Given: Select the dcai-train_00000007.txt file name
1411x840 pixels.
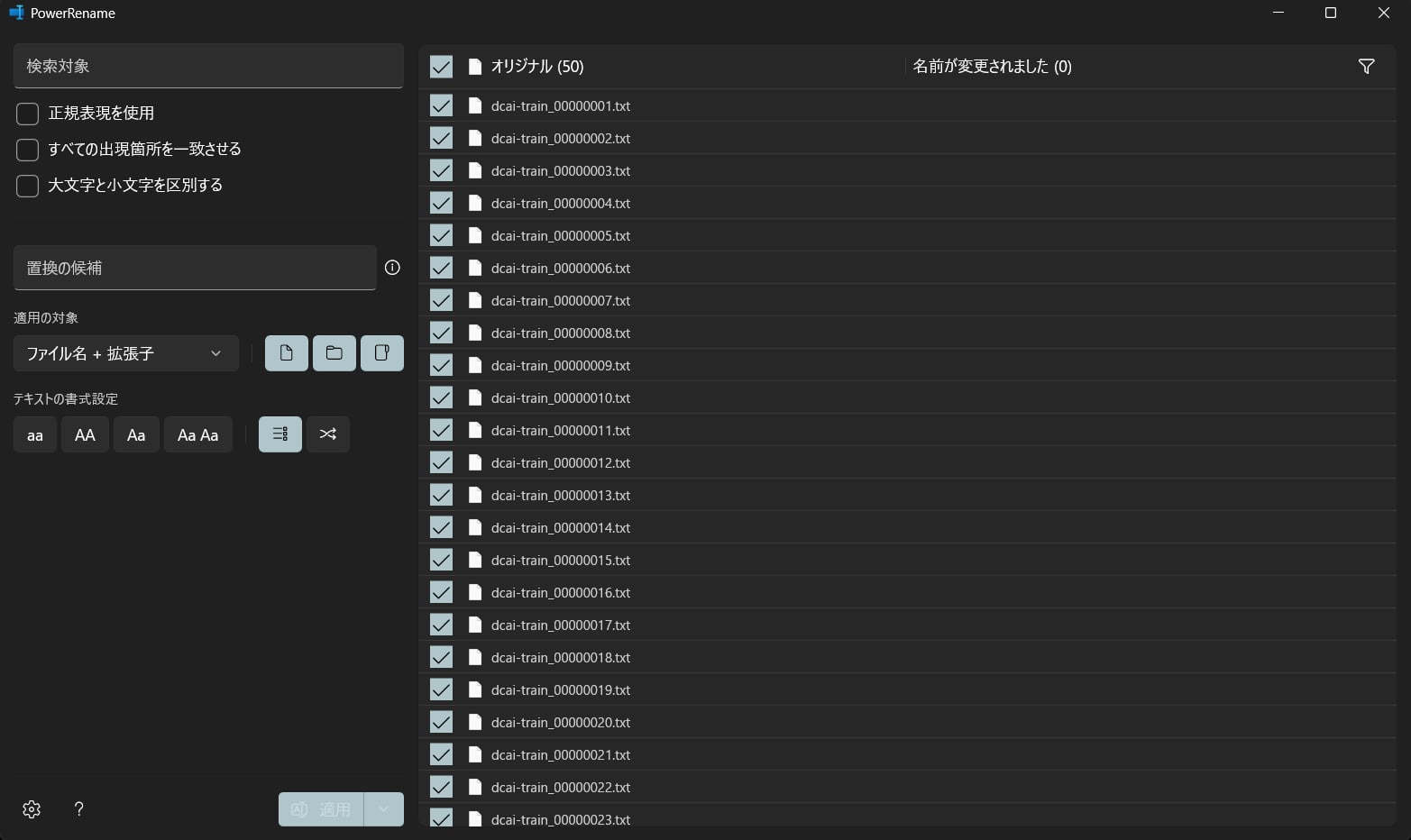Looking at the screenshot, I should point(561,300).
